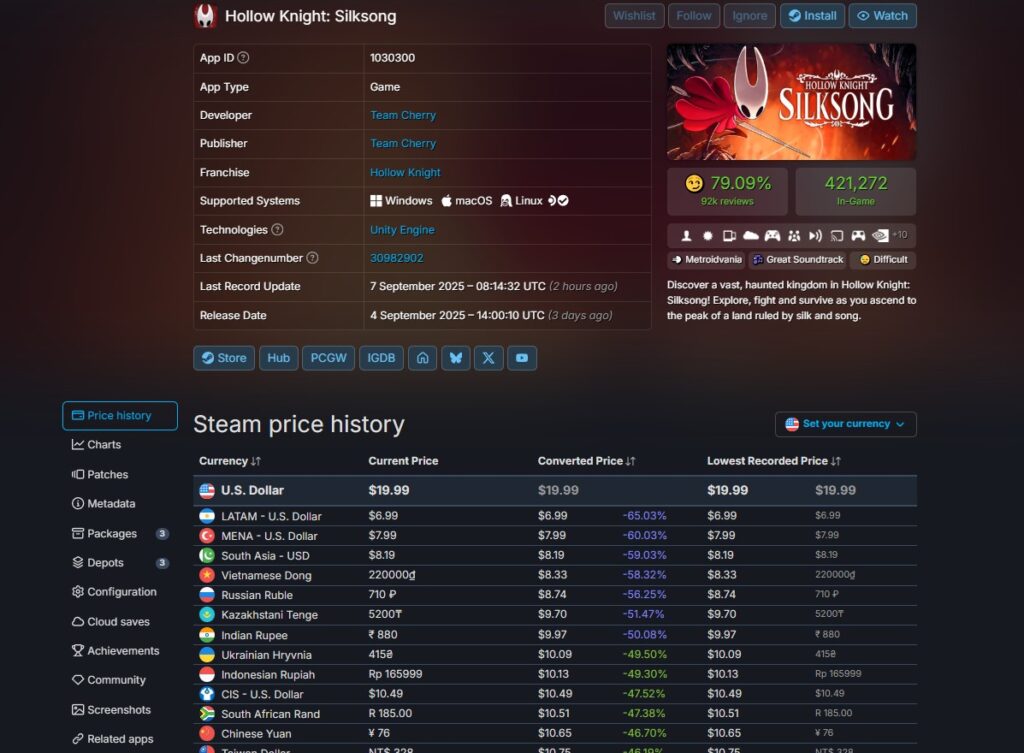Screen dimensions: 1024x753
Task: Add game to Wishlist
Action: (634, 16)
